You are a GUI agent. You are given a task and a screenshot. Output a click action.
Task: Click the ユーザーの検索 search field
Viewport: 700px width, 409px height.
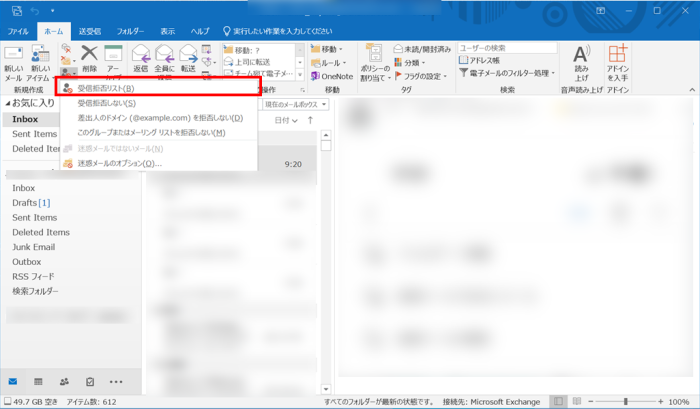point(507,48)
